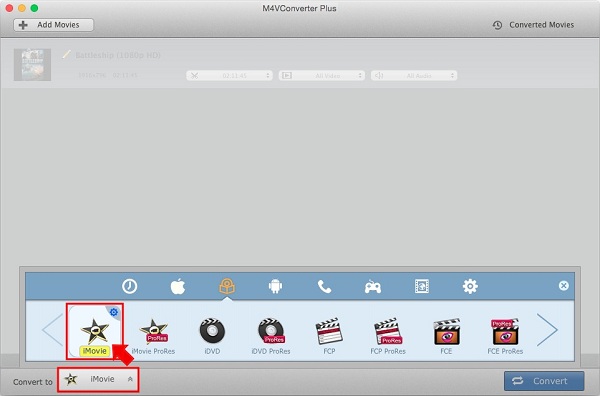Show previous profiles with left arrow
The image size is (600, 396).
pos(52,330)
